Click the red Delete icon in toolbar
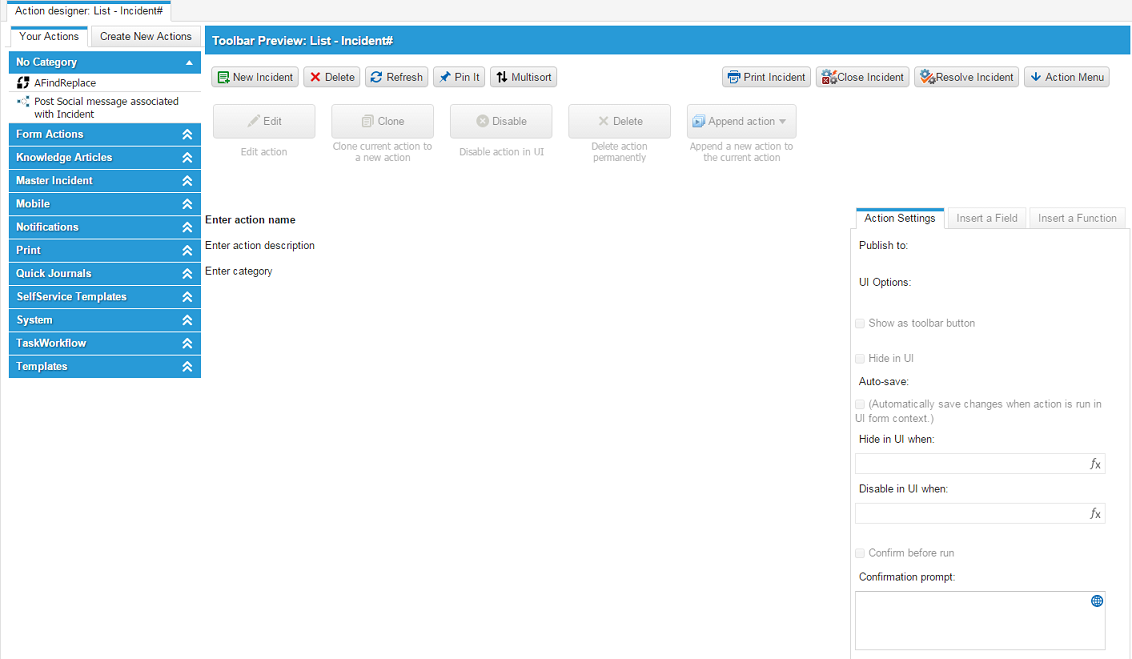Screen dimensions: 1132x659 coord(315,77)
